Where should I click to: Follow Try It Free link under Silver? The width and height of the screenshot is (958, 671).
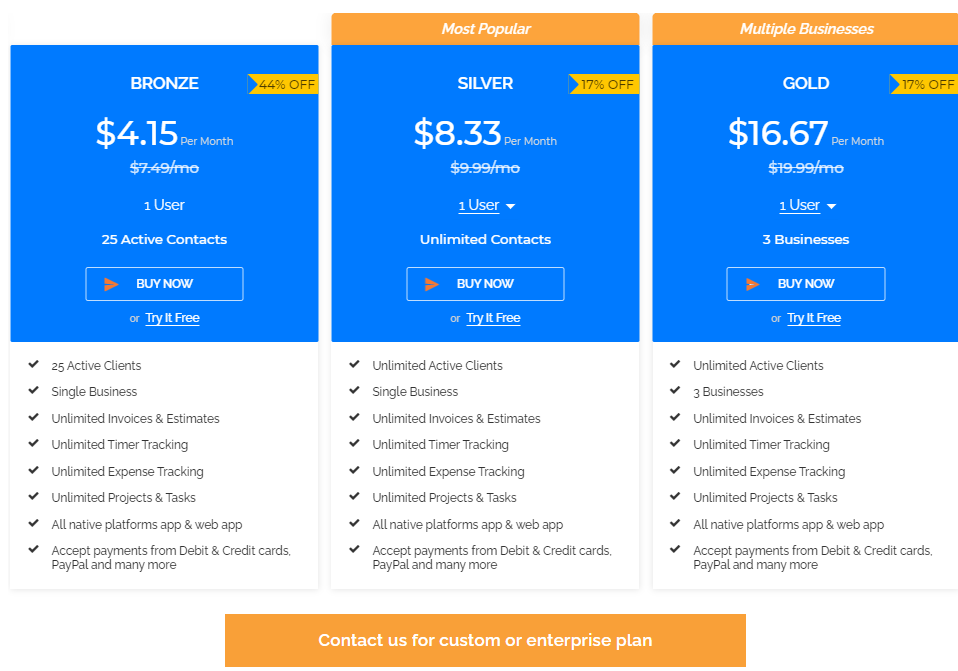[493, 318]
